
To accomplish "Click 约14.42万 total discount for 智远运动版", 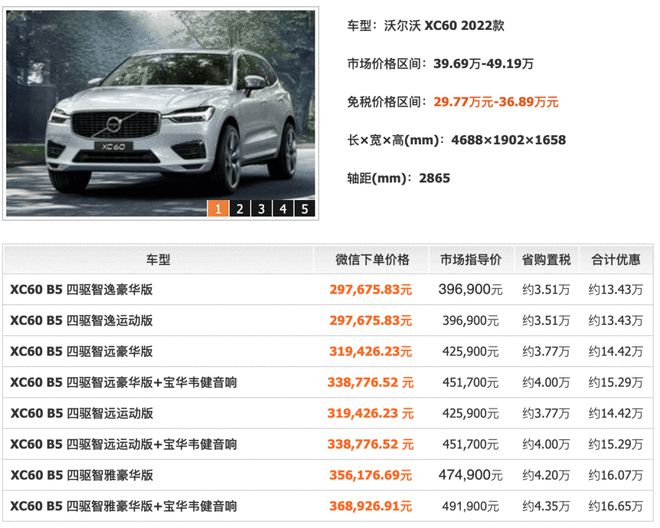I will [x=616, y=413].
